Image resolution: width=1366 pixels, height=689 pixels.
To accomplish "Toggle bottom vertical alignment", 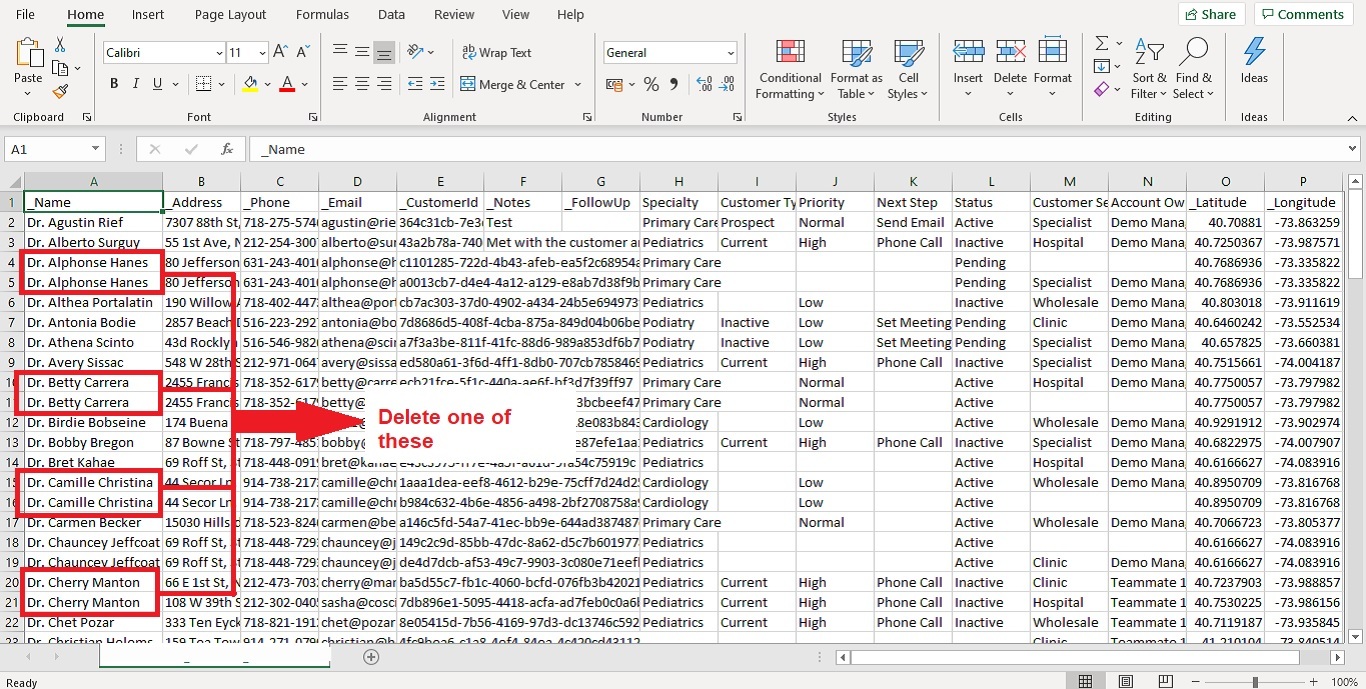I will point(384,52).
